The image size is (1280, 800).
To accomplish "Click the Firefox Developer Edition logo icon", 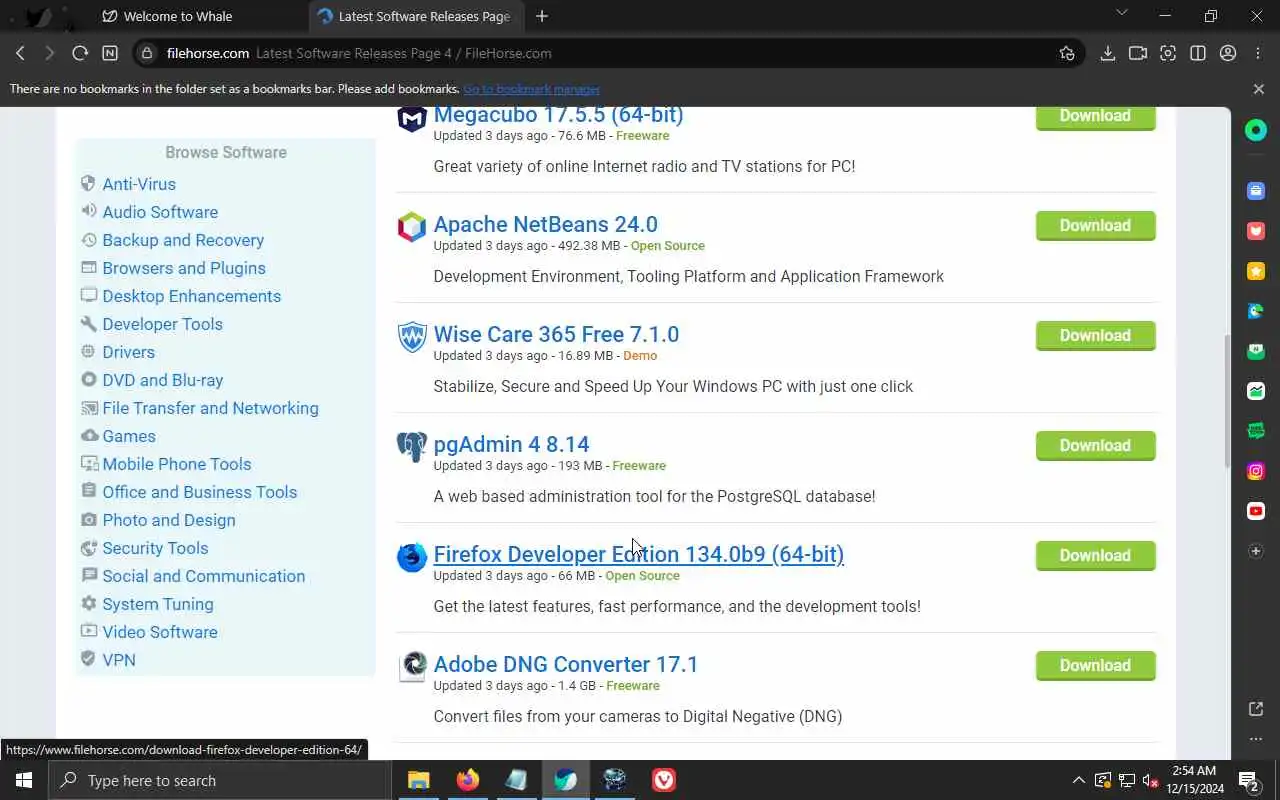I will 412,557.
